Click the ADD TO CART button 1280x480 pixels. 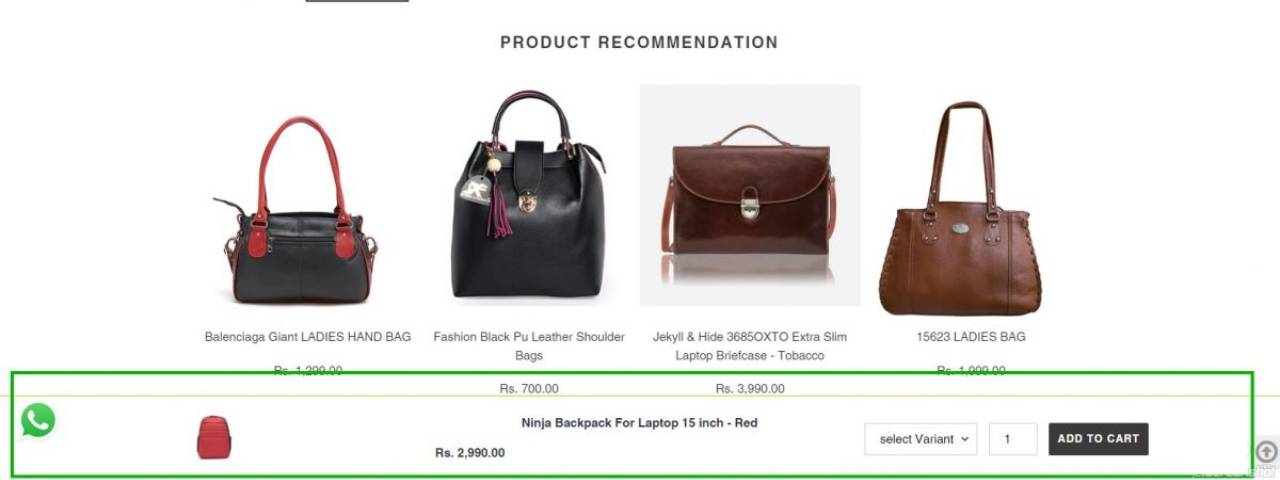[x=1098, y=439]
